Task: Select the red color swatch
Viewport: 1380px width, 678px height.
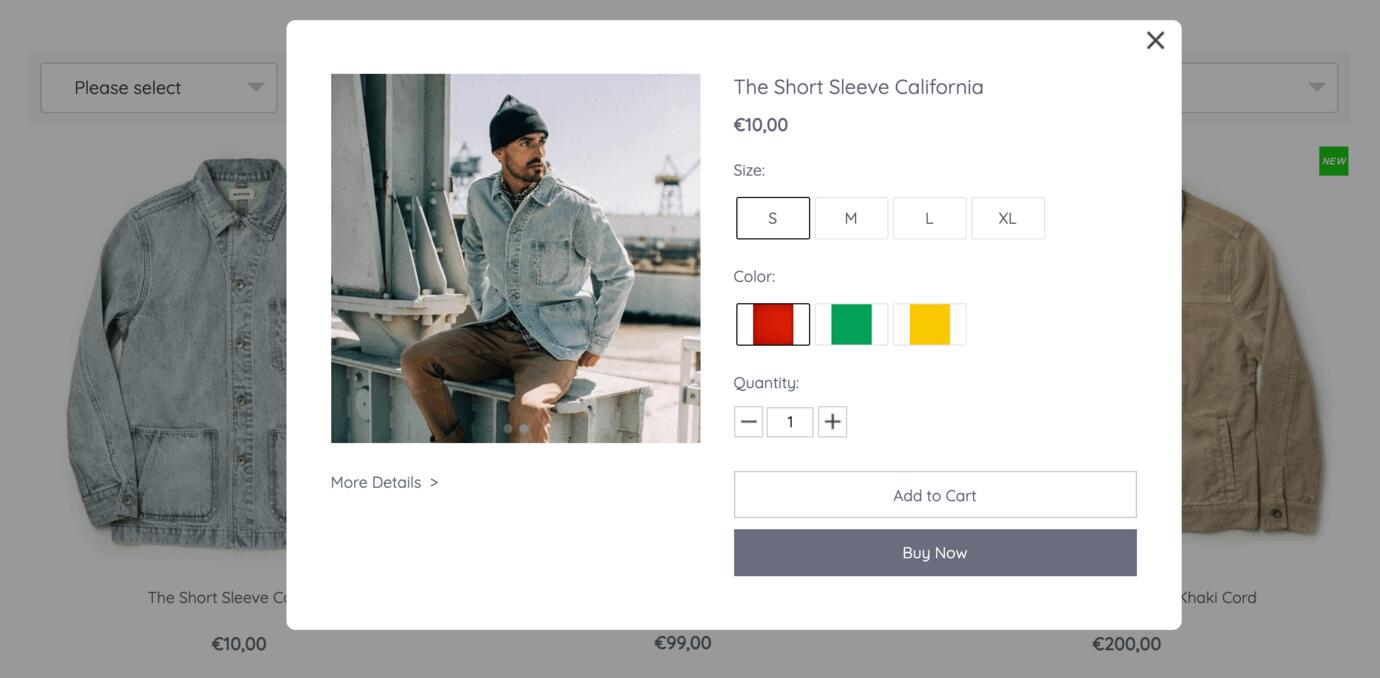Action: point(773,324)
